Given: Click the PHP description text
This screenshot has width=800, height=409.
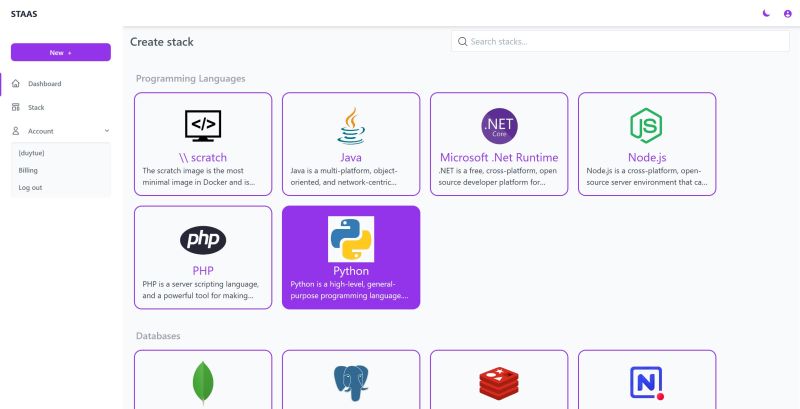Looking at the screenshot, I should (201, 290).
